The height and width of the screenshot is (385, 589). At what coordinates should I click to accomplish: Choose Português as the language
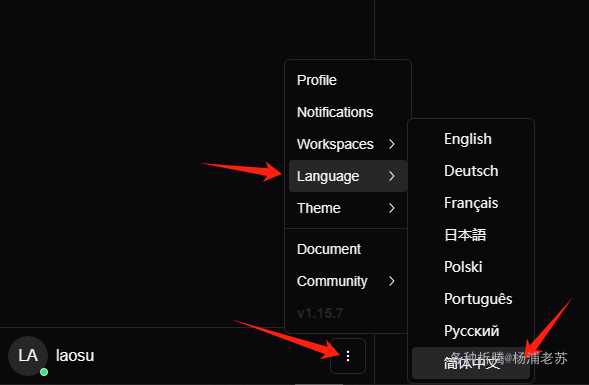pos(471,299)
